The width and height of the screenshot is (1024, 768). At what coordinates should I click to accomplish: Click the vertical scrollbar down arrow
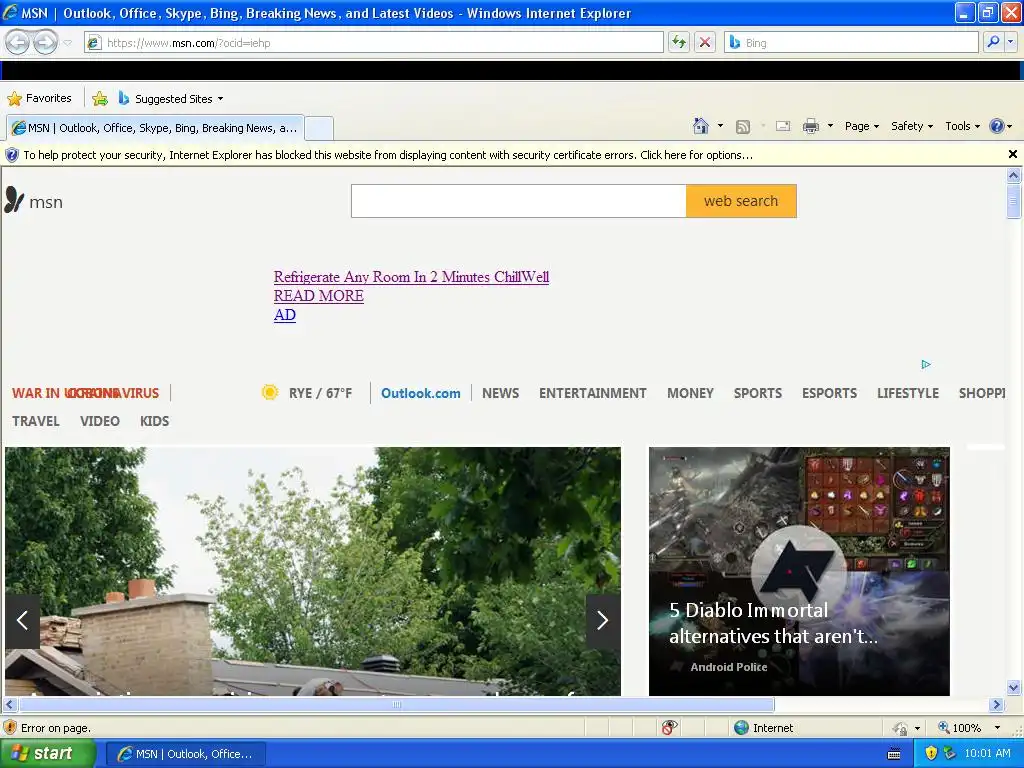pyautogui.click(x=1013, y=687)
